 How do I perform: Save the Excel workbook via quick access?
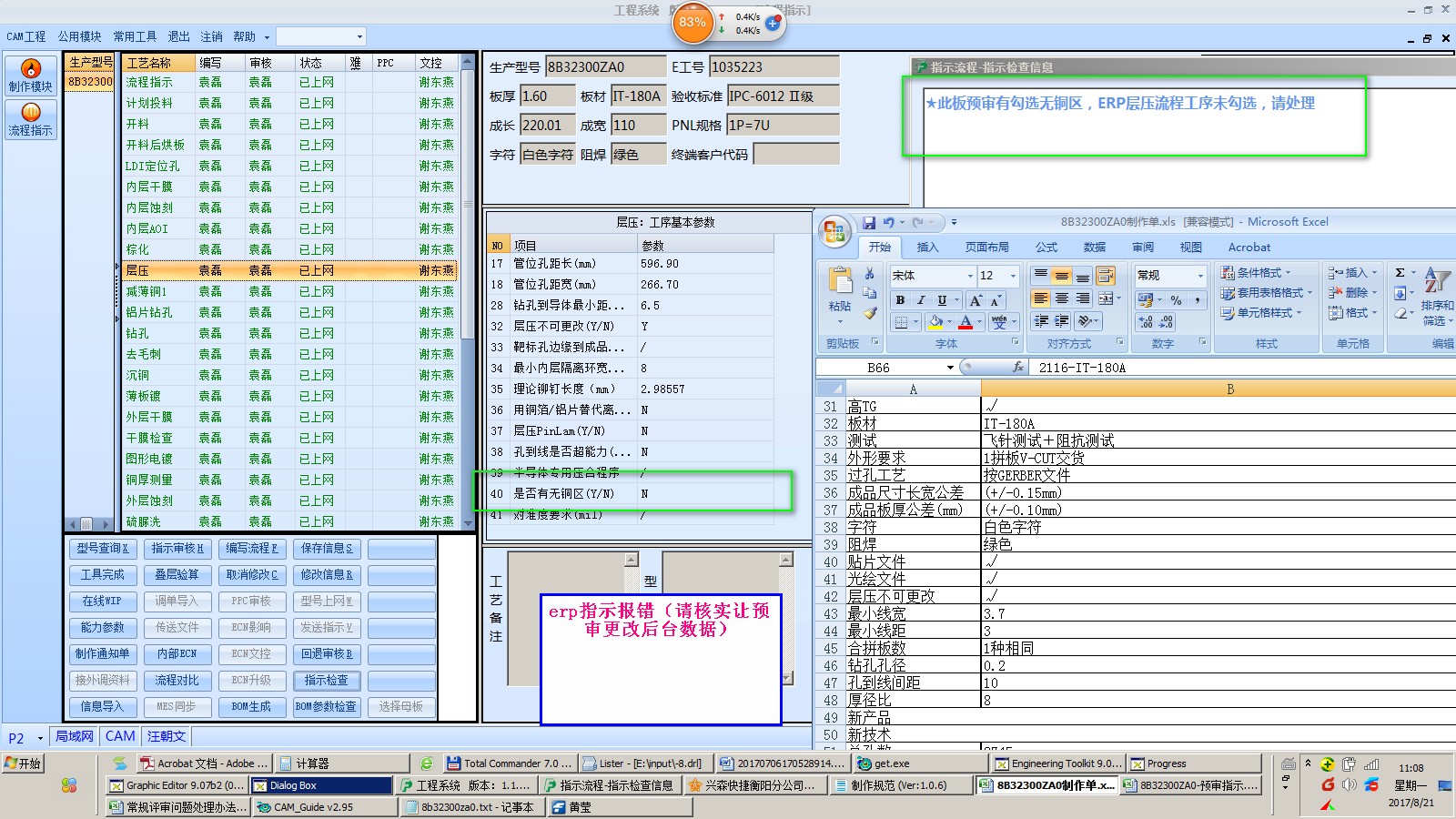click(x=869, y=222)
